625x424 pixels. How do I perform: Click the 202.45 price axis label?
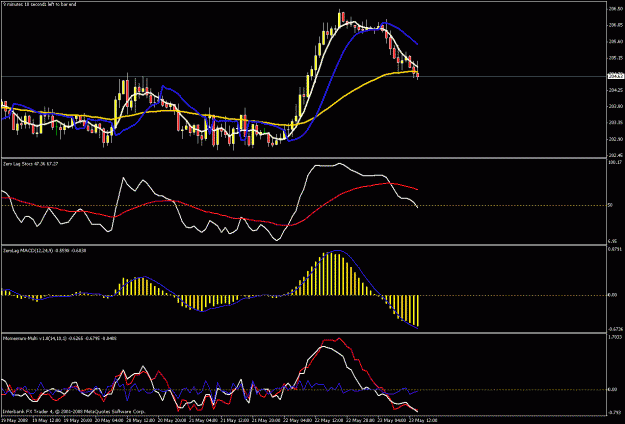pyautogui.click(x=614, y=155)
